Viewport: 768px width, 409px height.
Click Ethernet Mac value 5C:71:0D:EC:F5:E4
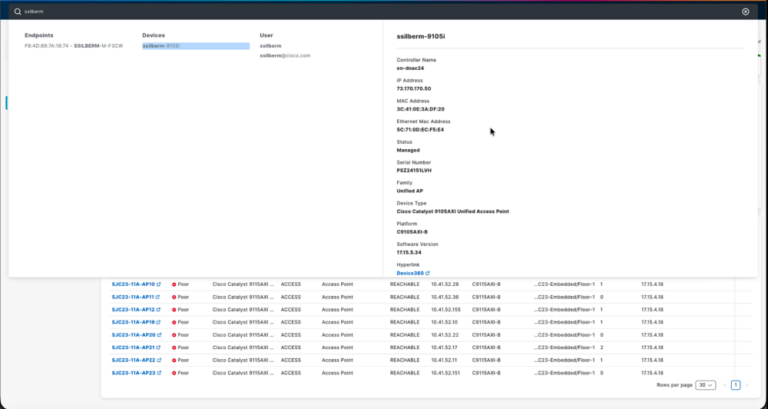tap(420, 130)
